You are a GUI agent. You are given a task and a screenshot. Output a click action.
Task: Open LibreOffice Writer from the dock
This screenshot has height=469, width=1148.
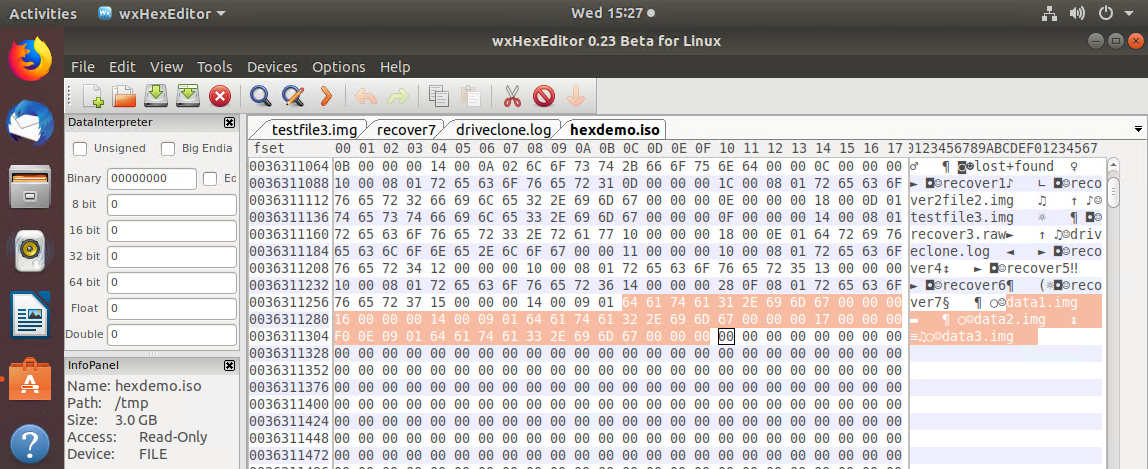tap(31, 315)
